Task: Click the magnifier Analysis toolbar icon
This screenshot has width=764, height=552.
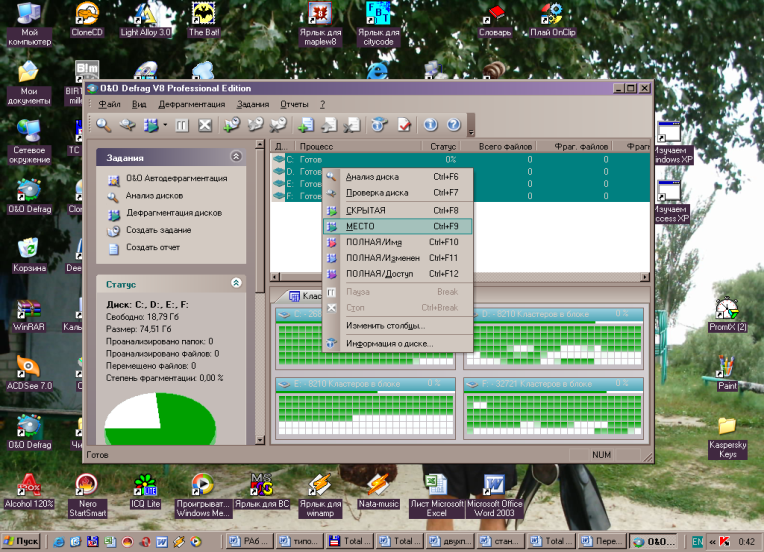Action: click(103, 125)
